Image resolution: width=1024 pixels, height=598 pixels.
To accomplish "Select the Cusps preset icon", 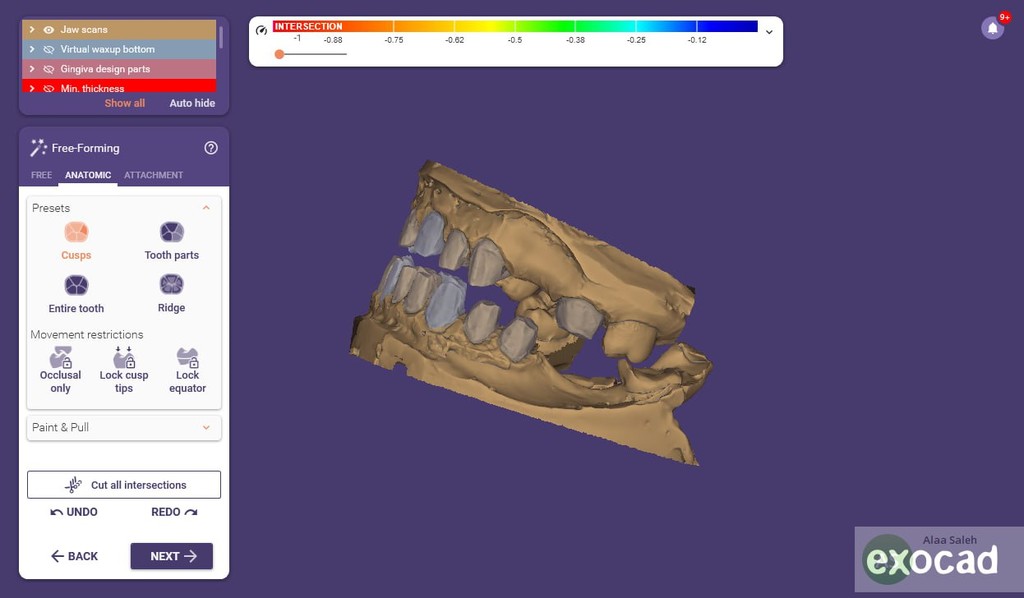I will [x=76, y=232].
